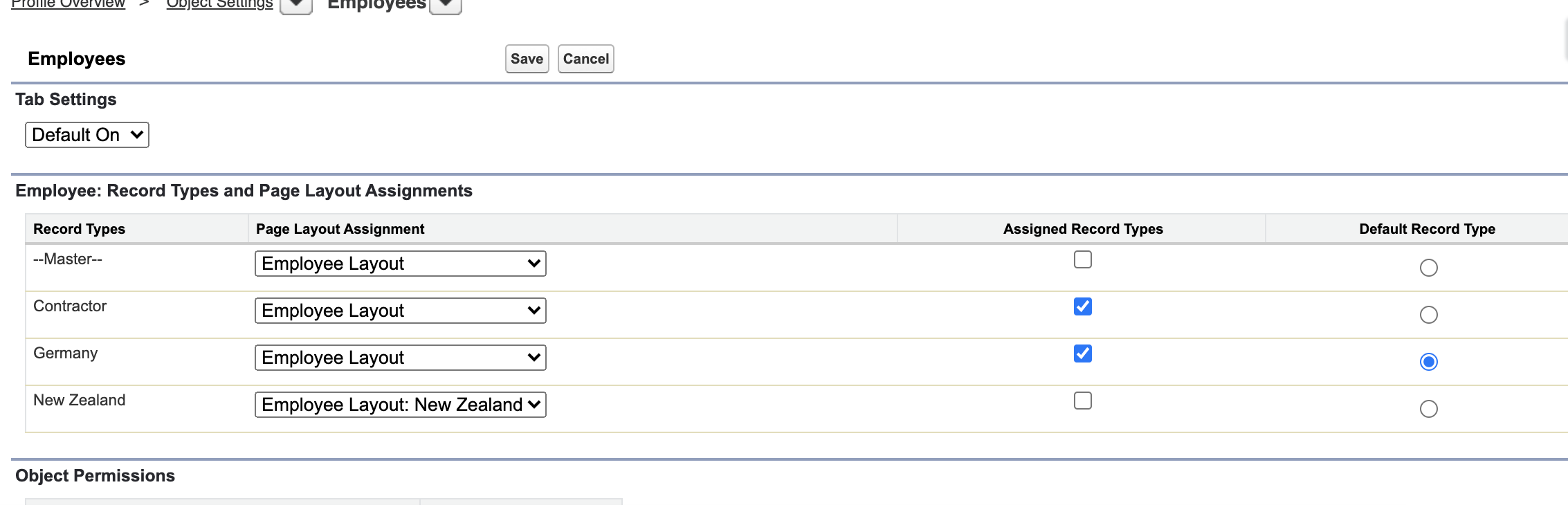Open the Object Settings breadcrumb link
This screenshot has width=1568, height=505.
point(219,4)
